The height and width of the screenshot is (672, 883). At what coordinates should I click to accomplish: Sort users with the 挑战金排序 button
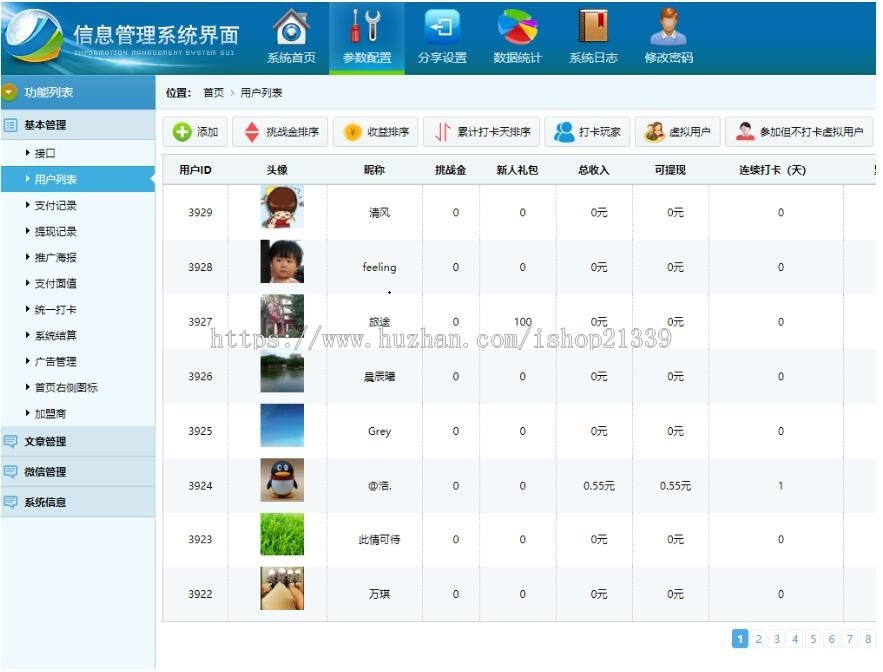point(280,132)
